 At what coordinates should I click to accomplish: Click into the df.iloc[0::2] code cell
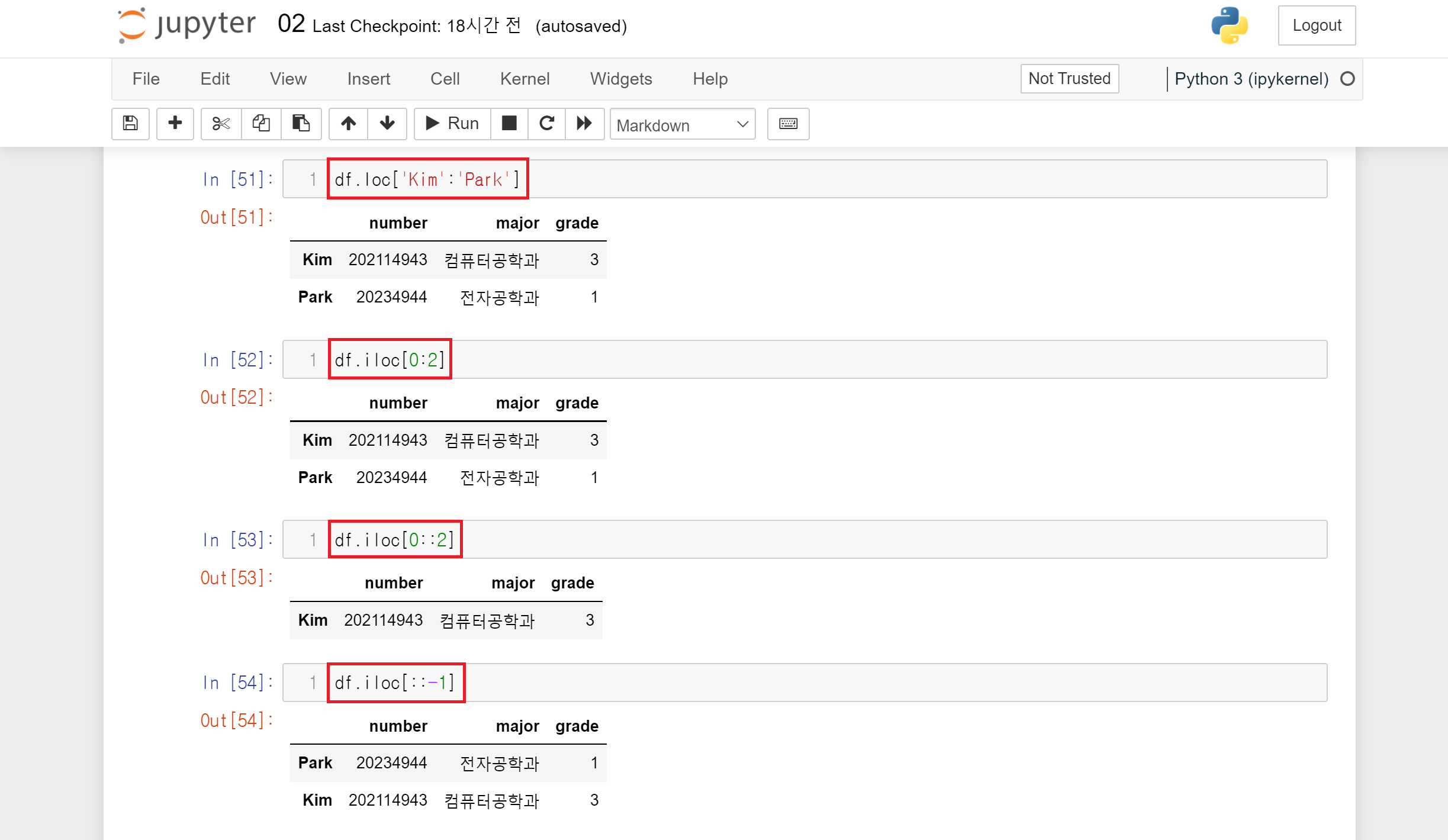click(829, 539)
